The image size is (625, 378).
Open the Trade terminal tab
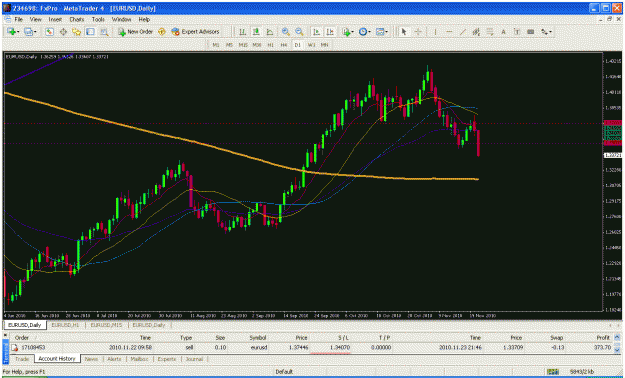coord(22,359)
